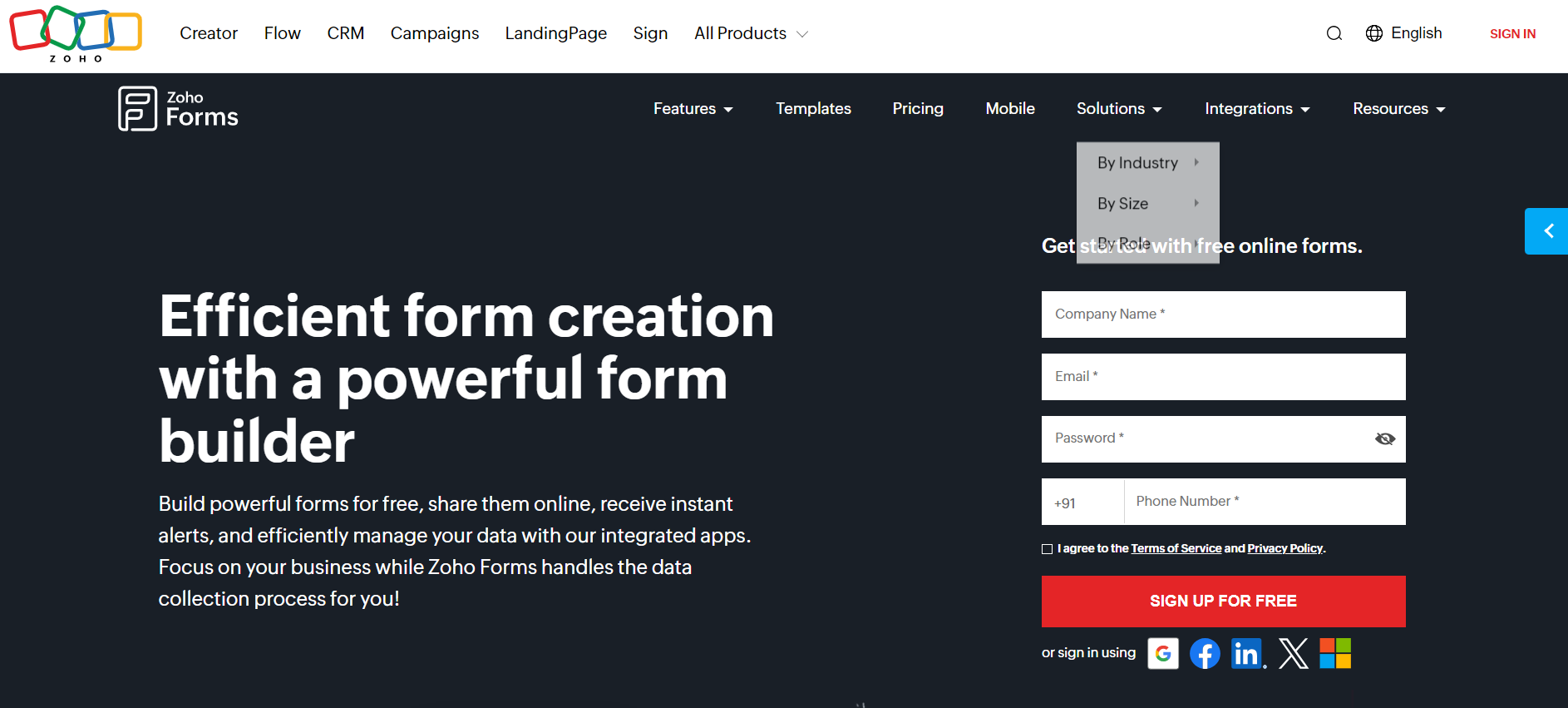Focus the Company Name field
The height and width of the screenshot is (708, 1568).
[x=1224, y=314]
